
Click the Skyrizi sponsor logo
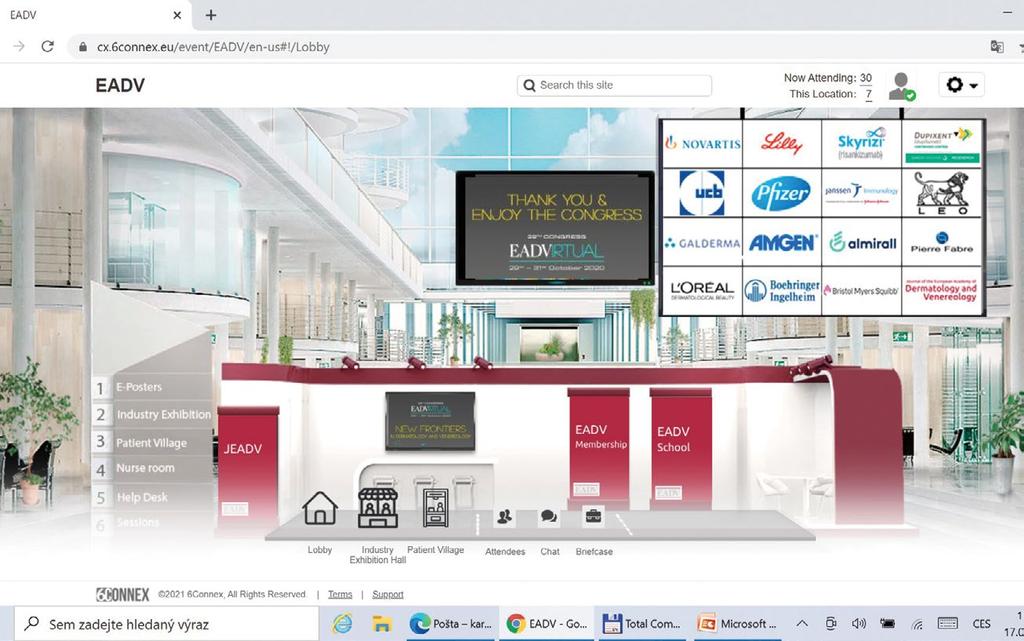click(x=861, y=144)
